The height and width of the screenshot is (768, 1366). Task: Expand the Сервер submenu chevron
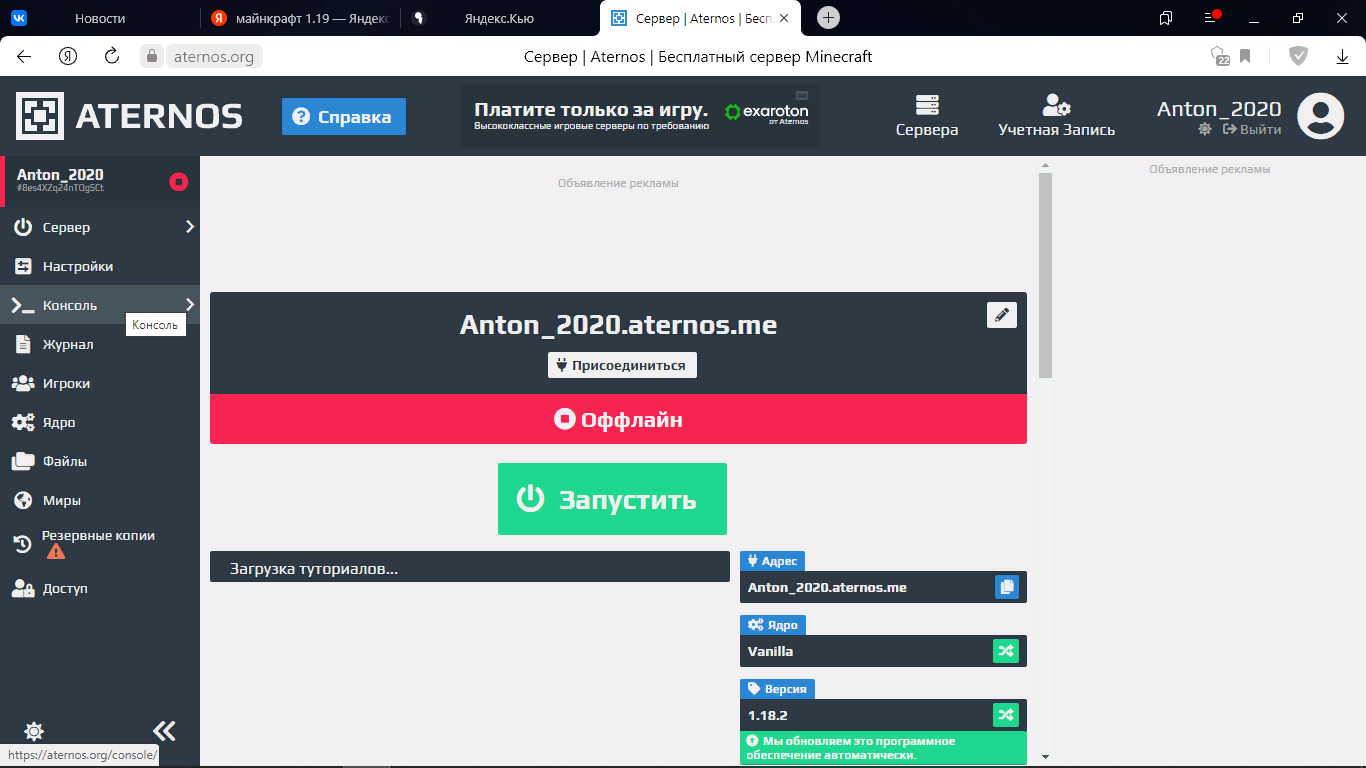pos(189,227)
